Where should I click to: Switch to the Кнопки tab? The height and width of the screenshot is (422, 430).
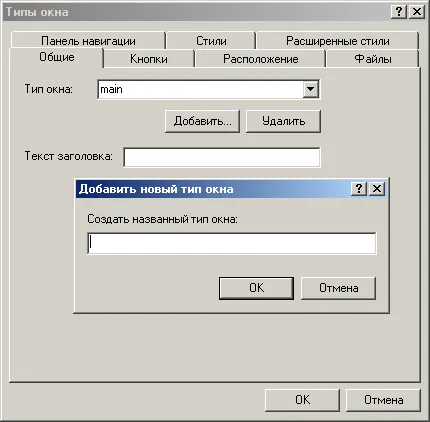[x=149, y=59]
